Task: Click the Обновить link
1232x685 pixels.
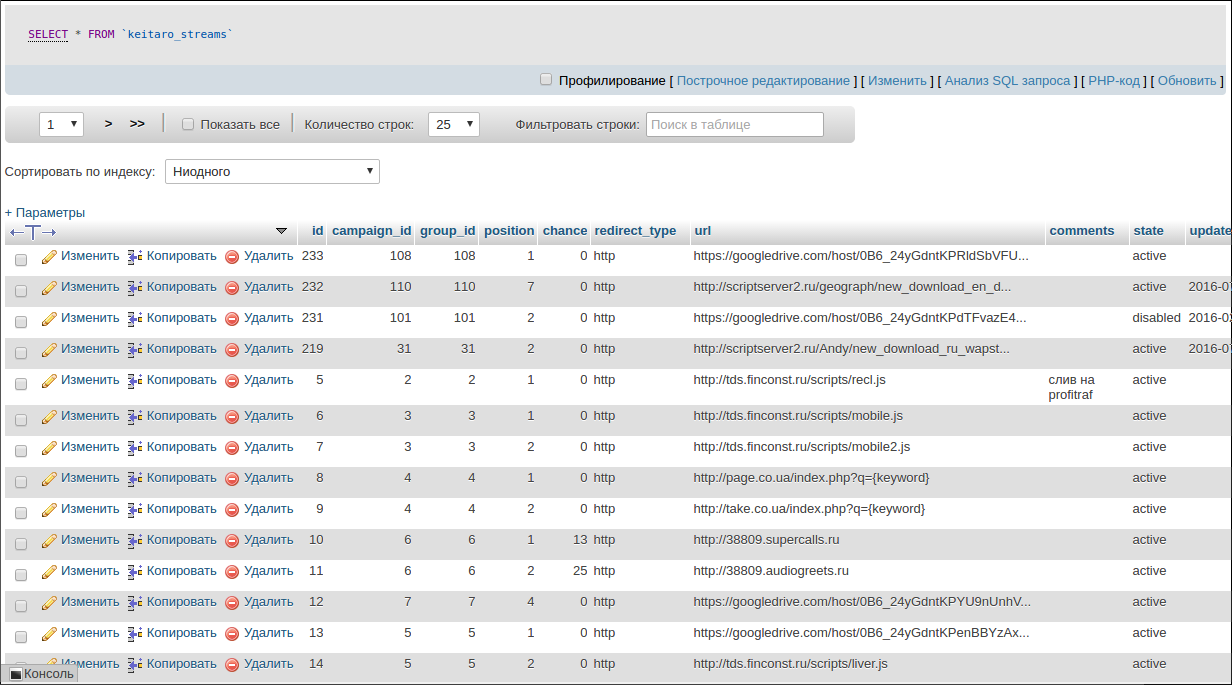Action: point(1187,80)
